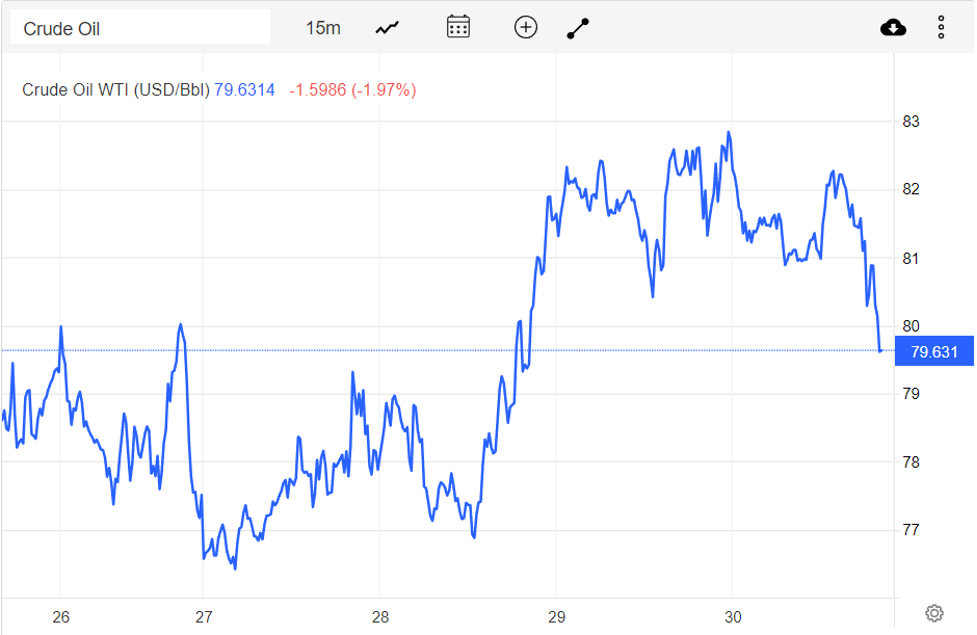Click the date label 26 on time axis
This screenshot has height=635, width=977.
pyautogui.click(x=60, y=616)
